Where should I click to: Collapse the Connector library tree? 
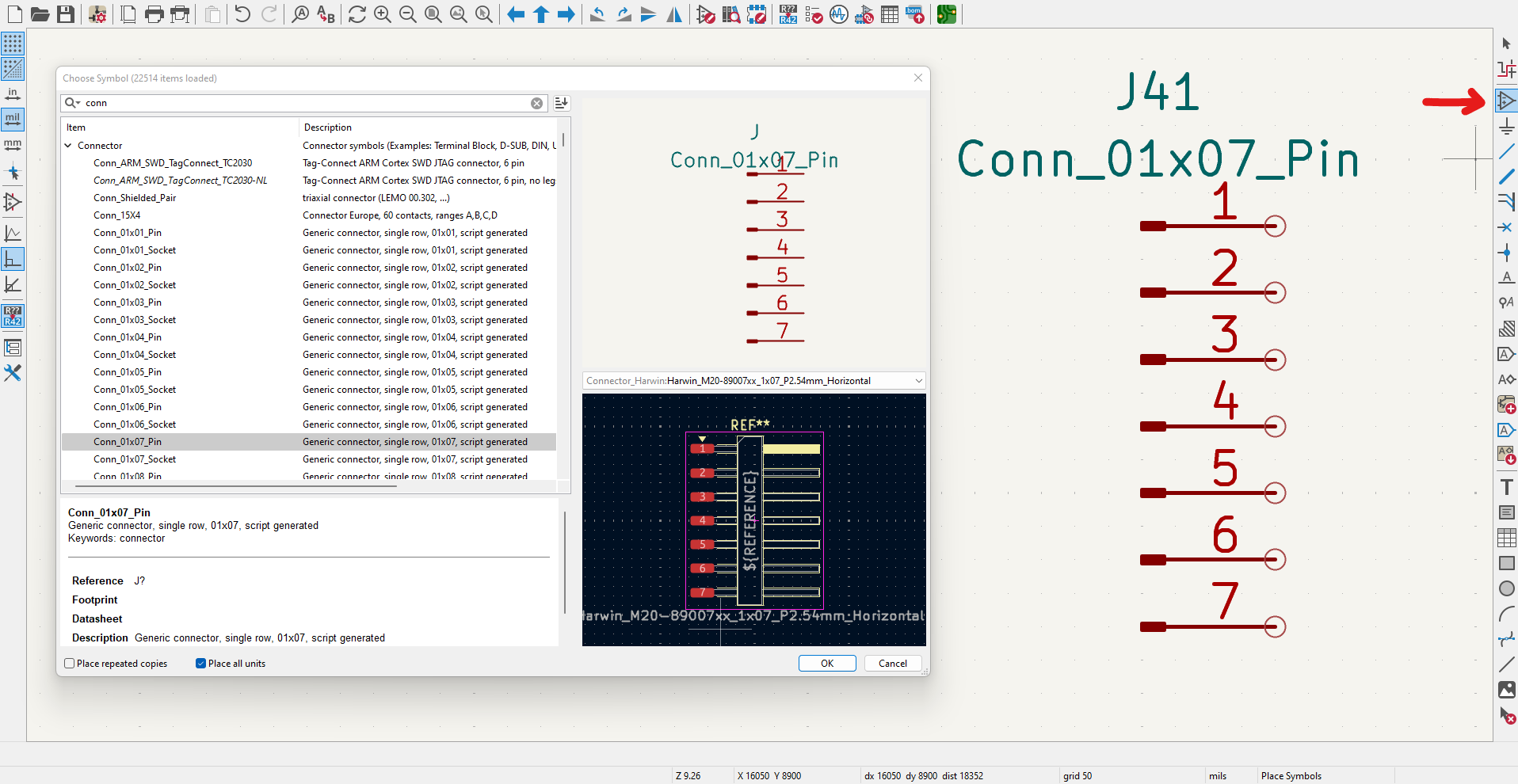pos(69,146)
